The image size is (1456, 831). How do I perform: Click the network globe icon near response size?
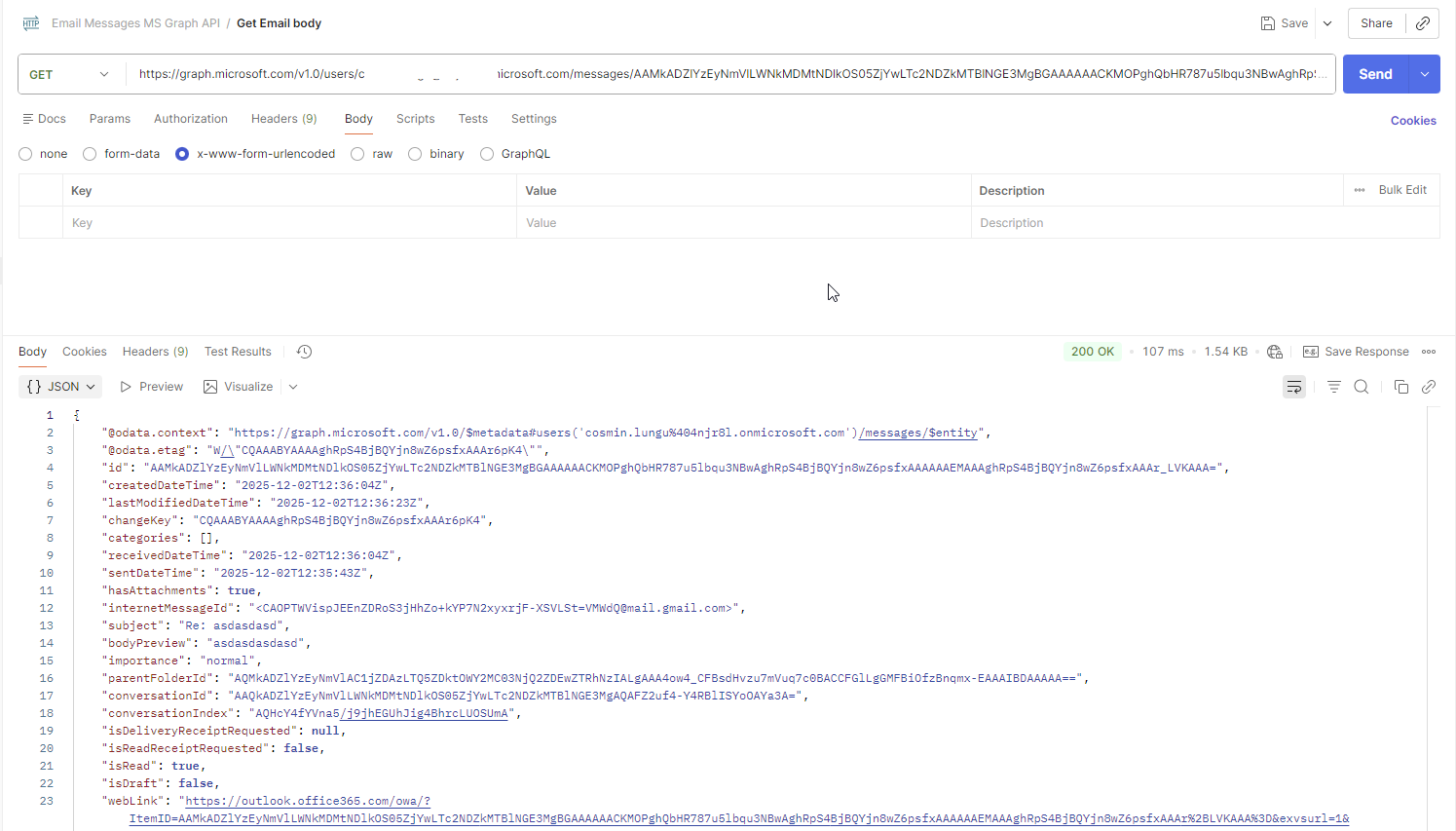click(x=1275, y=352)
